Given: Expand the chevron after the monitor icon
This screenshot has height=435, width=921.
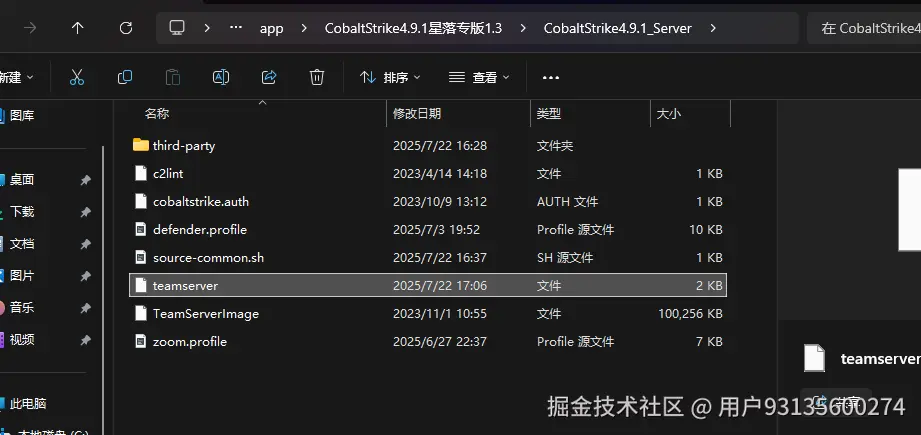Looking at the screenshot, I should (x=207, y=28).
